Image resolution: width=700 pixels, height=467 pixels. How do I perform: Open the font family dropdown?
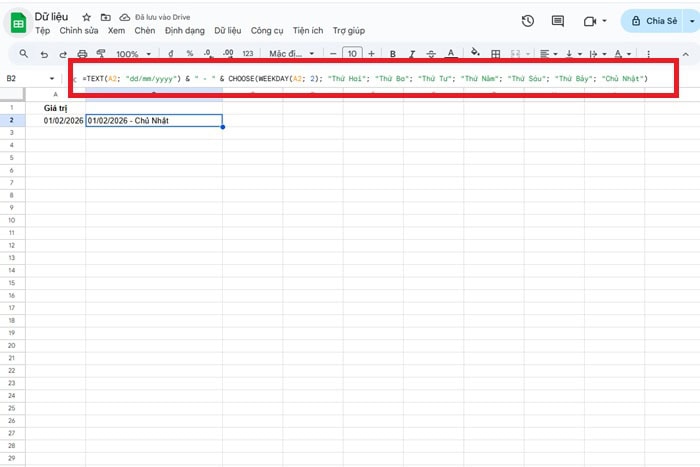click(x=291, y=54)
